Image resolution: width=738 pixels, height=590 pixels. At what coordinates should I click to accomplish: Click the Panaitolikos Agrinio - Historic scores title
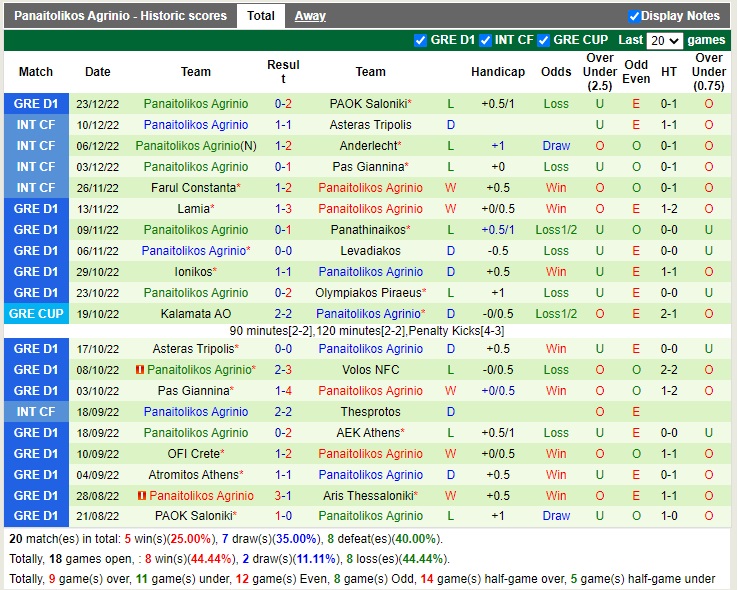point(120,16)
